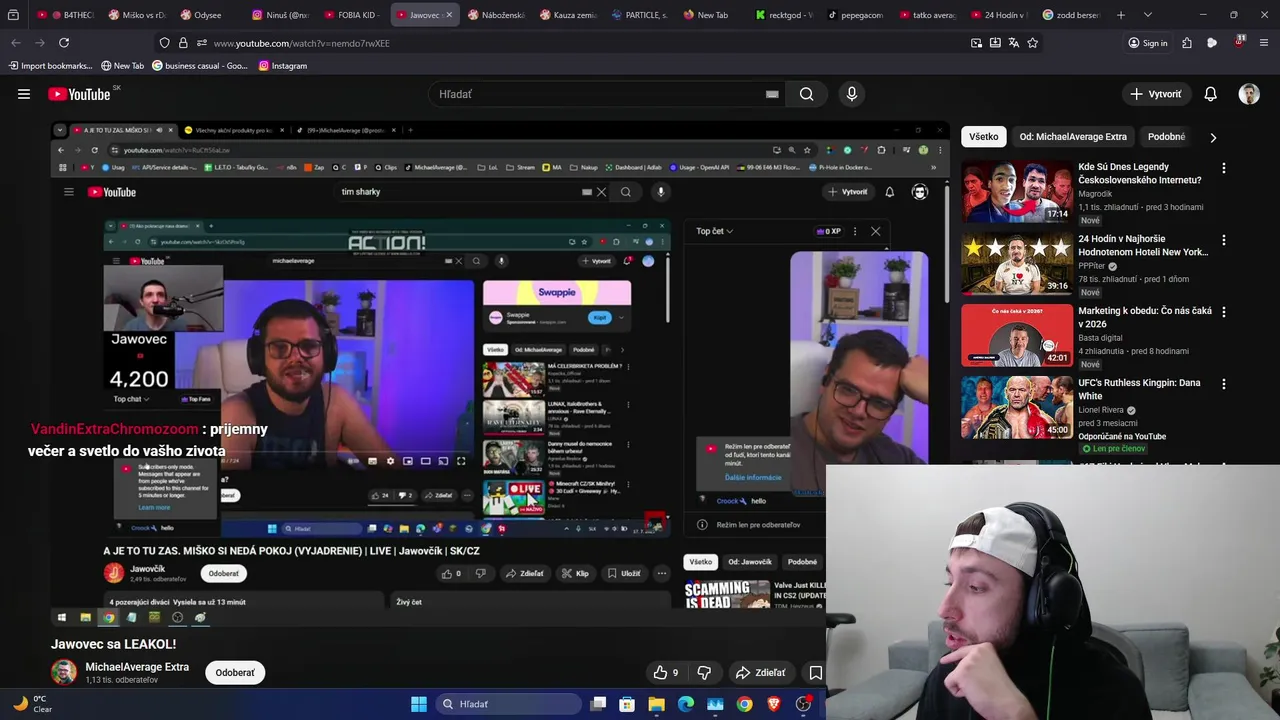The width and height of the screenshot is (1280, 720).
Task: Open the Kde Sú Dnes Legendy thumbnail
Action: pyautogui.click(x=1017, y=191)
